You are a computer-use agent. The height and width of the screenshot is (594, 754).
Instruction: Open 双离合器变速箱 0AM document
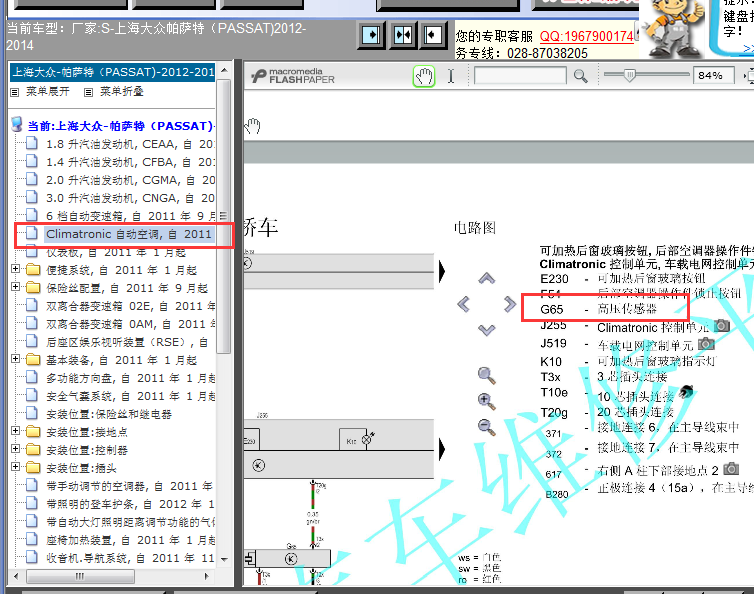pos(130,324)
